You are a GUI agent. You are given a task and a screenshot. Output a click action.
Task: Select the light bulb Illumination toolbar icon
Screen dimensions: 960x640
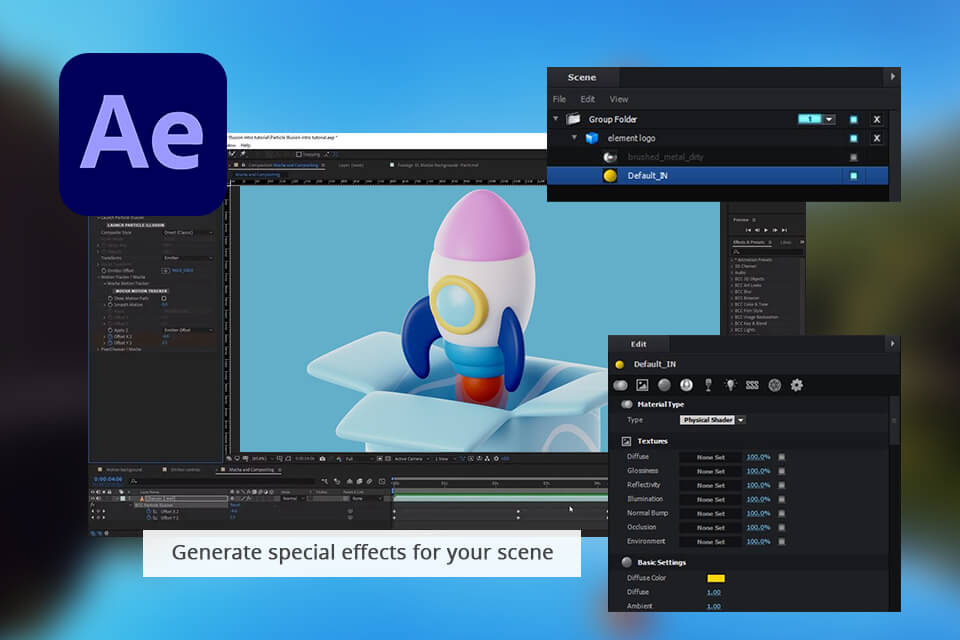tap(730, 385)
